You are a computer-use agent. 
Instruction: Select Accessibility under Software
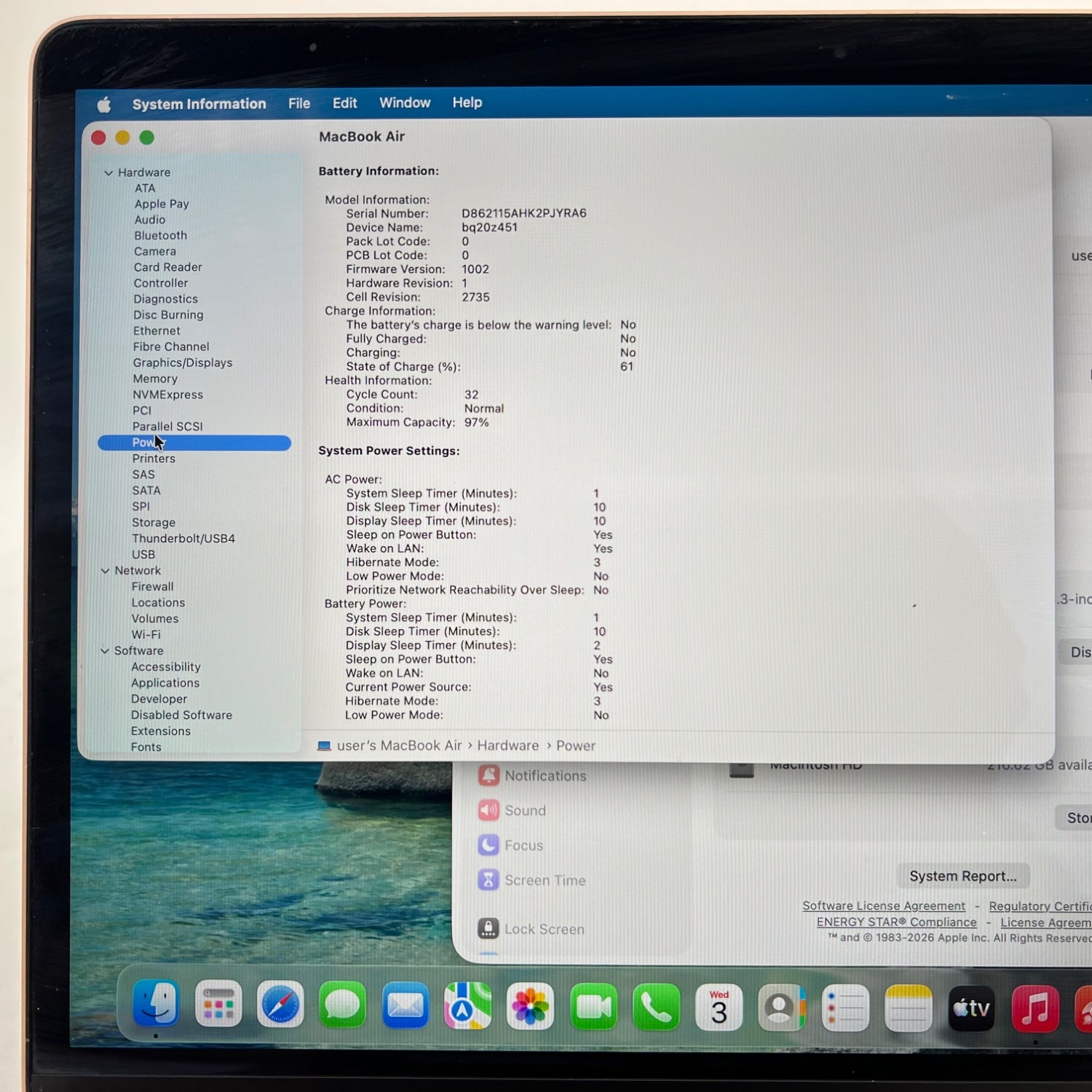(166, 667)
